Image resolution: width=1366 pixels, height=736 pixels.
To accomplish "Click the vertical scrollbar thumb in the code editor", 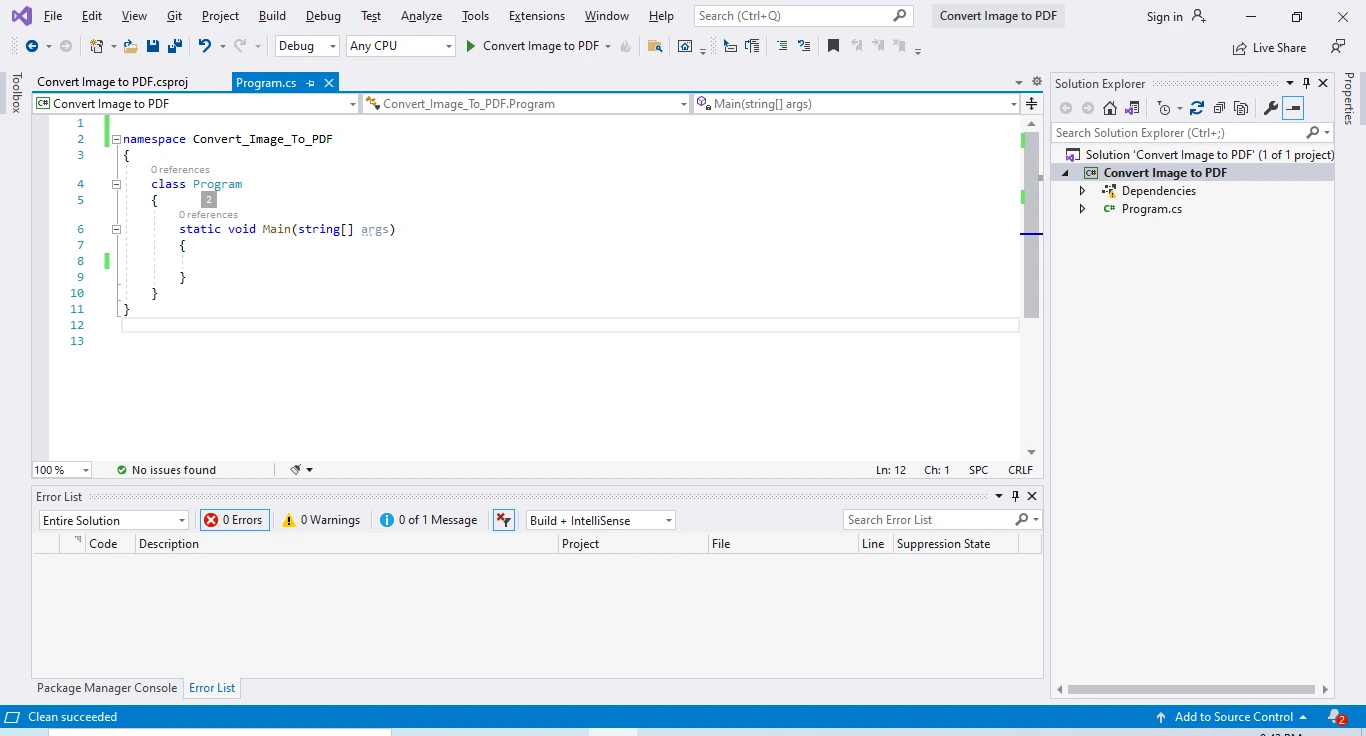I will [x=1031, y=225].
